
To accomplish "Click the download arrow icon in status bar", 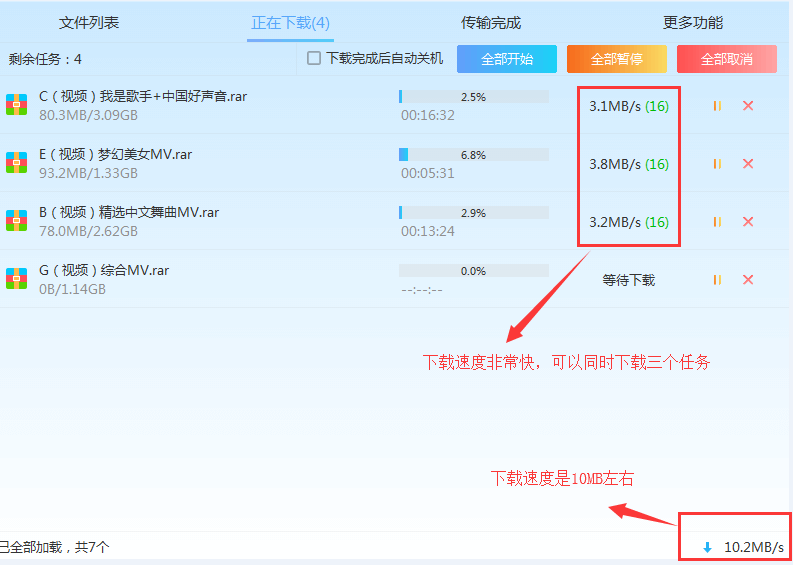I will click(x=708, y=547).
